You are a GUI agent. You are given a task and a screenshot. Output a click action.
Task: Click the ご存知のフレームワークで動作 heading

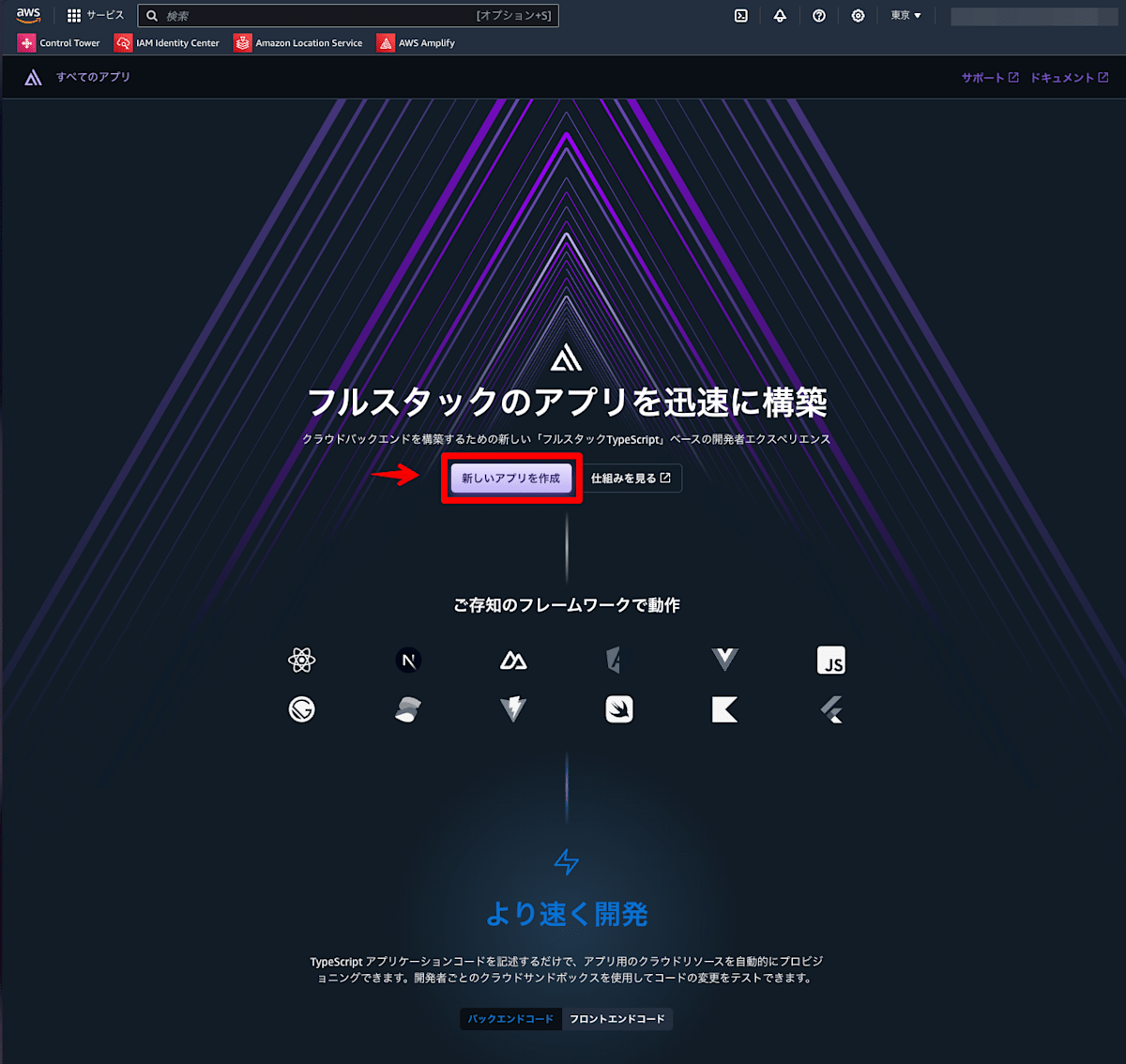[x=567, y=605]
